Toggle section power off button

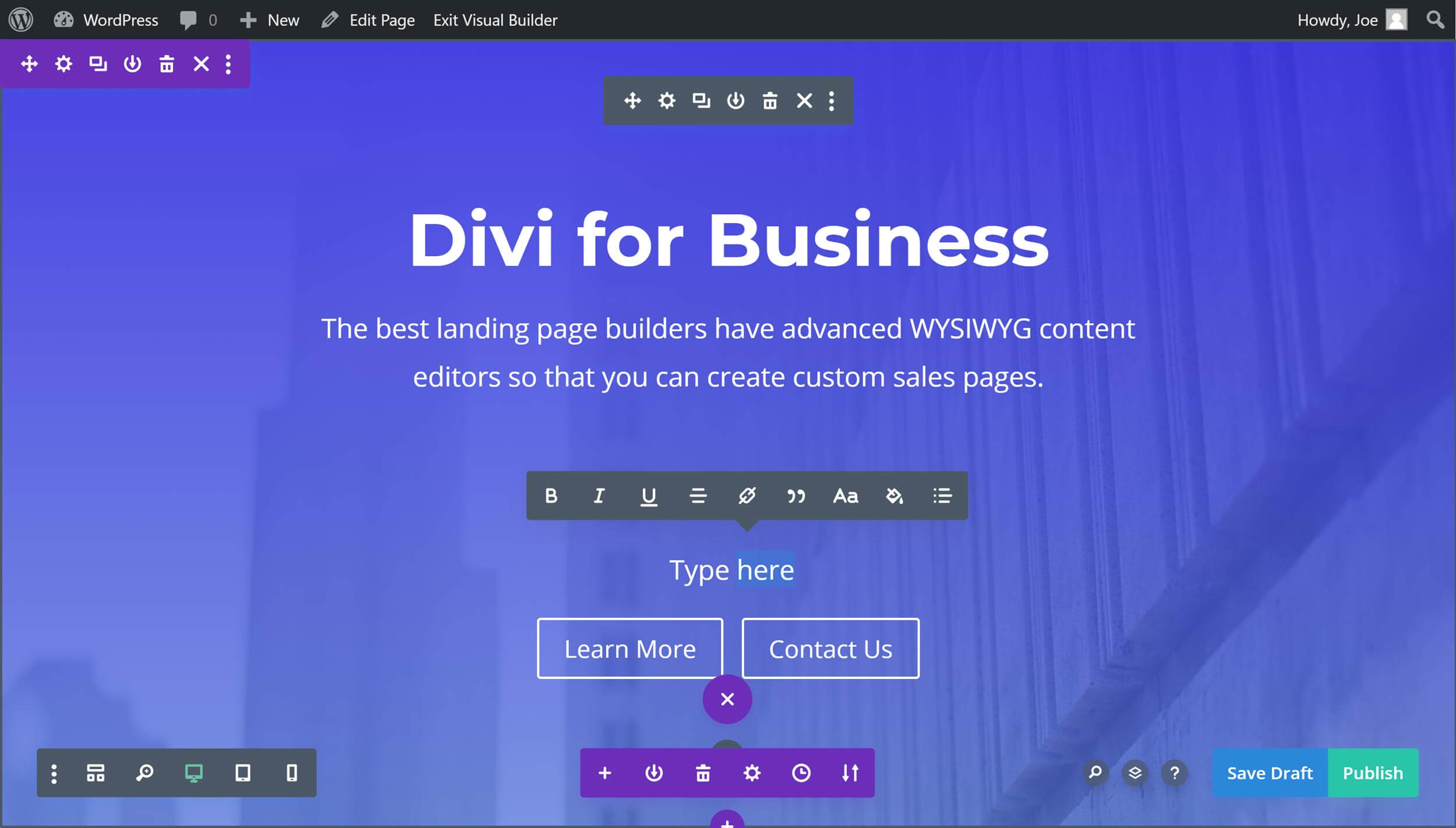pyautogui.click(x=131, y=63)
